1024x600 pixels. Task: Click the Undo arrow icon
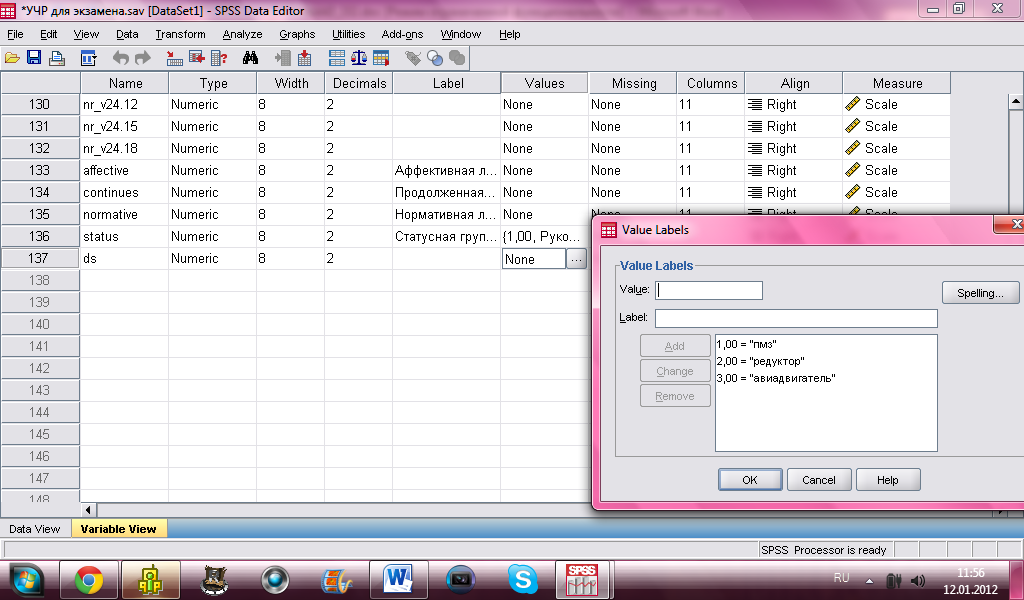(121, 58)
